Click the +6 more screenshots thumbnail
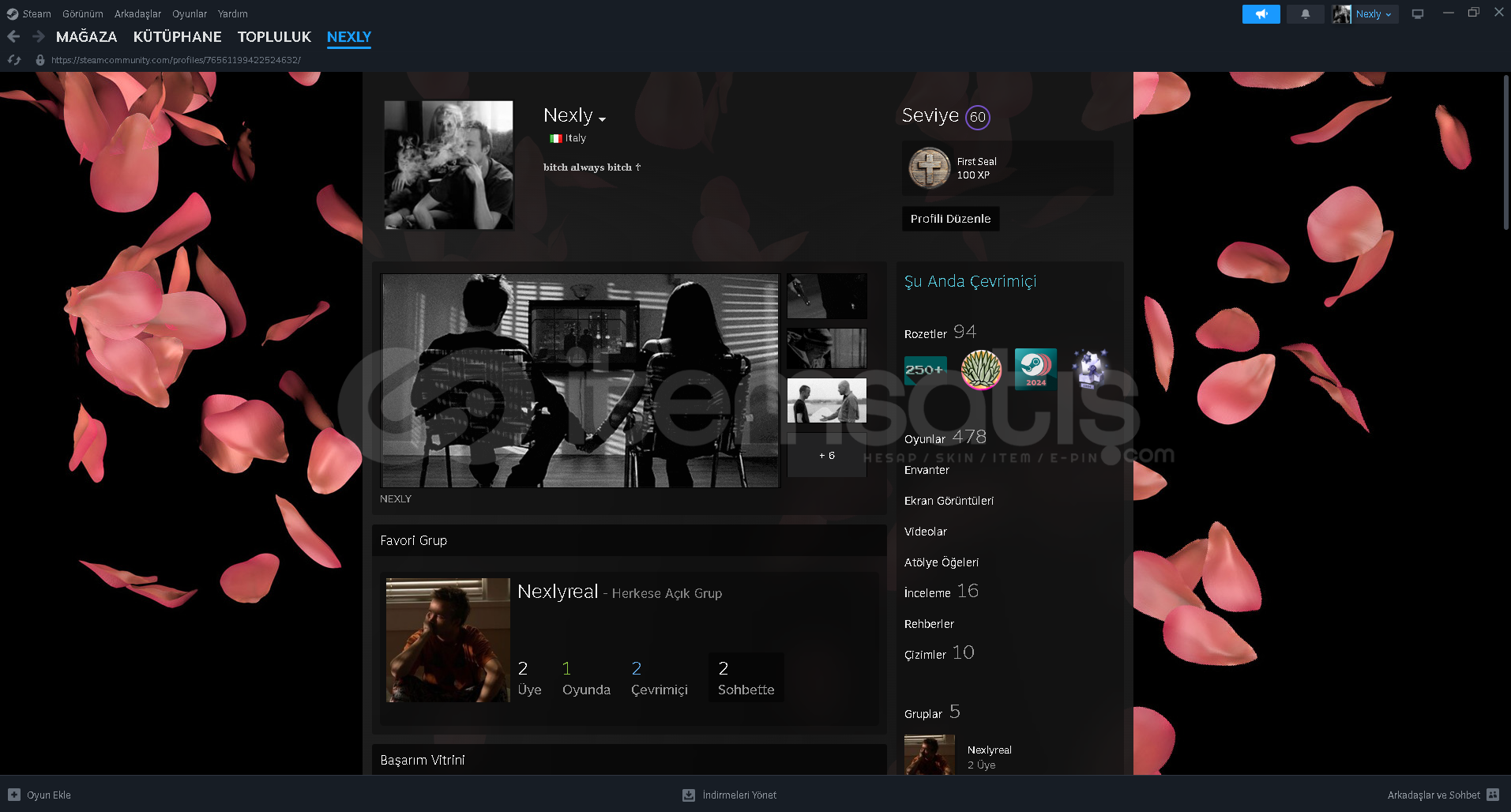Screen dimensions: 1511x812 pos(826,456)
